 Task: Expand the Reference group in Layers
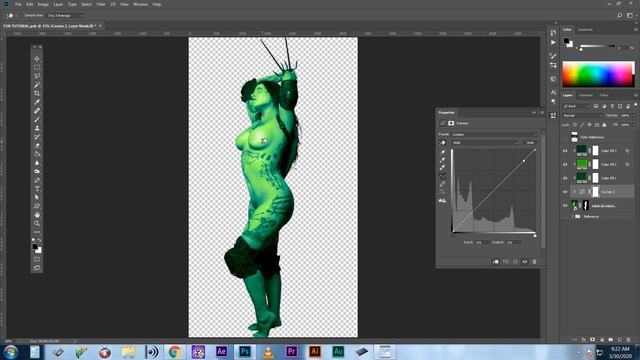tap(571, 216)
